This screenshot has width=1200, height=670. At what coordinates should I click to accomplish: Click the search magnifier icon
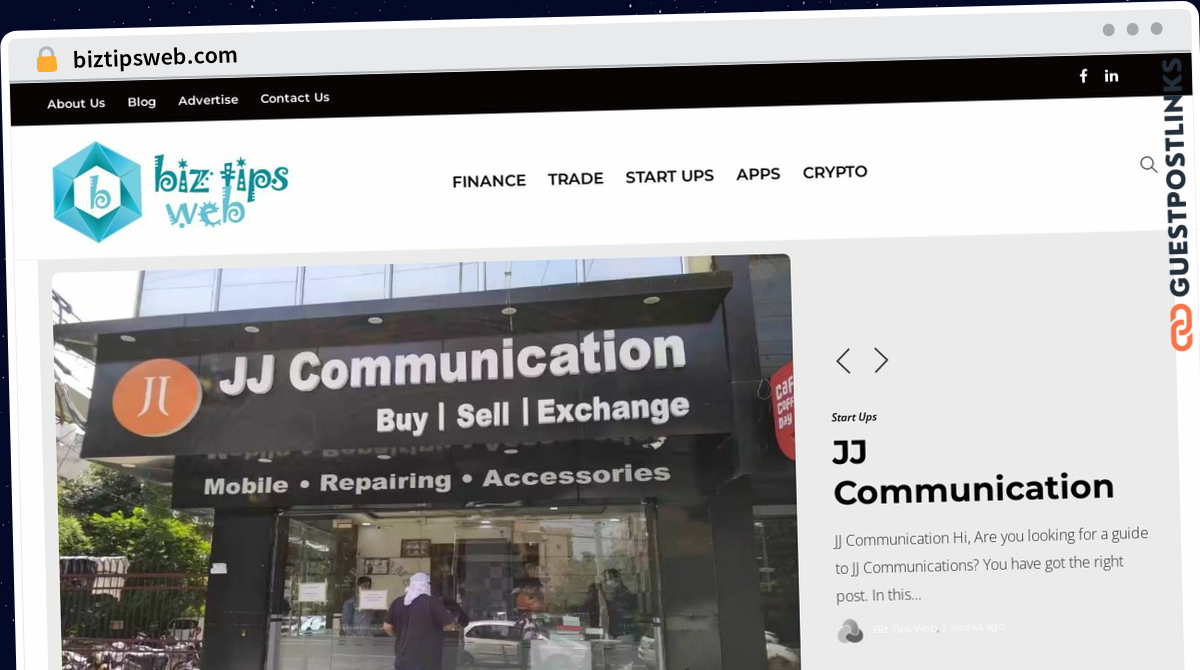(1149, 164)
